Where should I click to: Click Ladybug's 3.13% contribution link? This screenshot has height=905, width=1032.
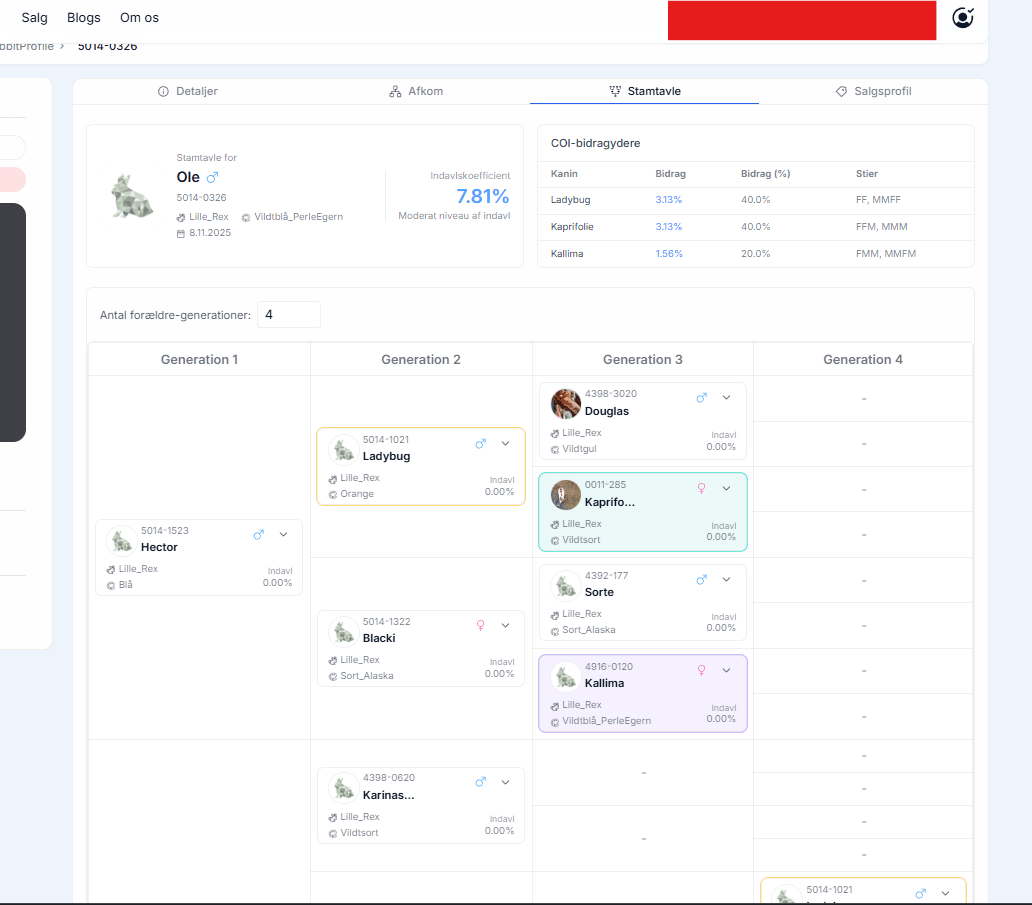coord(669,200)
